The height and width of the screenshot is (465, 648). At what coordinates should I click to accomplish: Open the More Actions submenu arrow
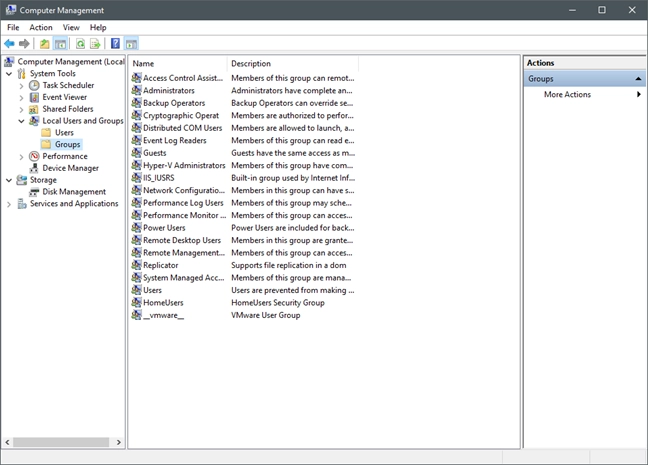638,94
